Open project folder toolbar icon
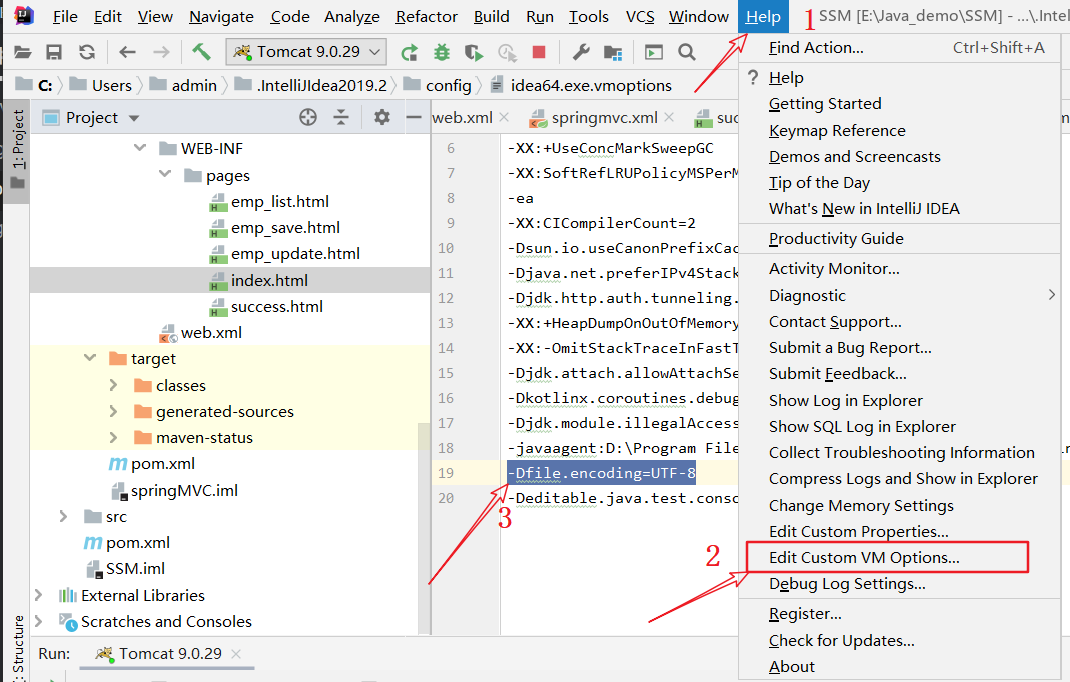This screenshot has width=1070, height=682. coord(23,52)
